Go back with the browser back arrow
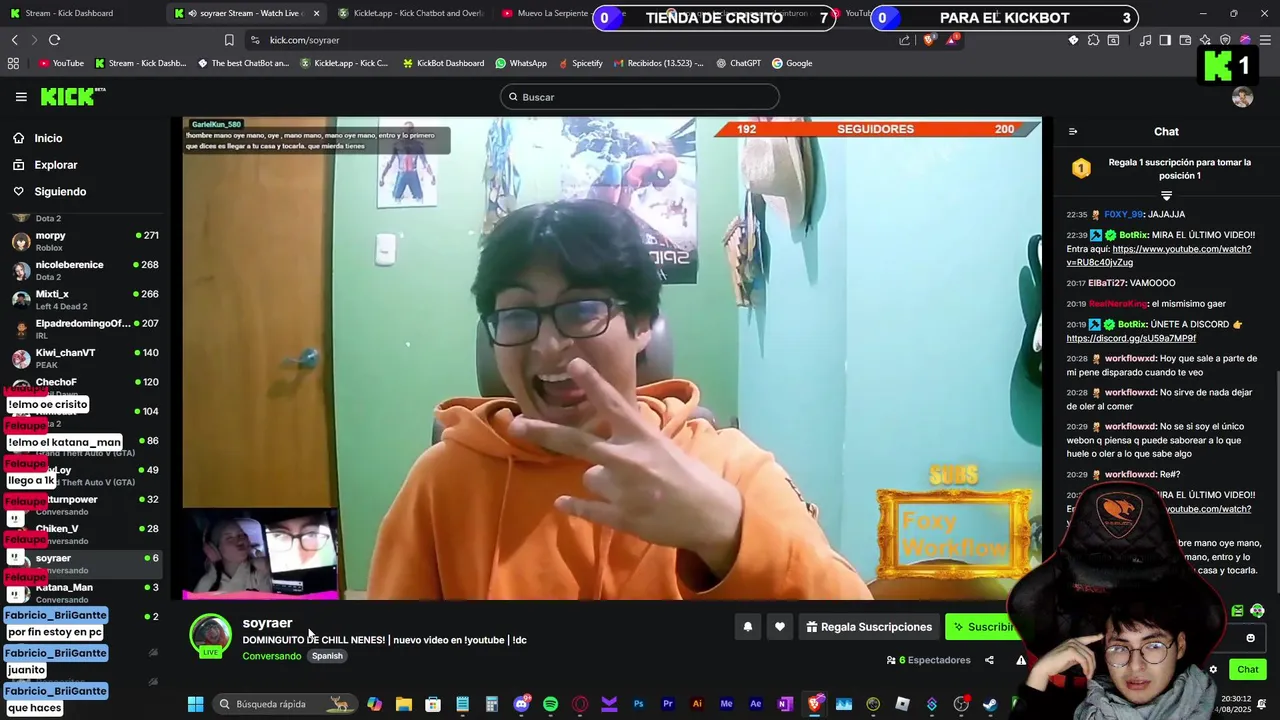 pyautogui.click(x=14, y=40)
